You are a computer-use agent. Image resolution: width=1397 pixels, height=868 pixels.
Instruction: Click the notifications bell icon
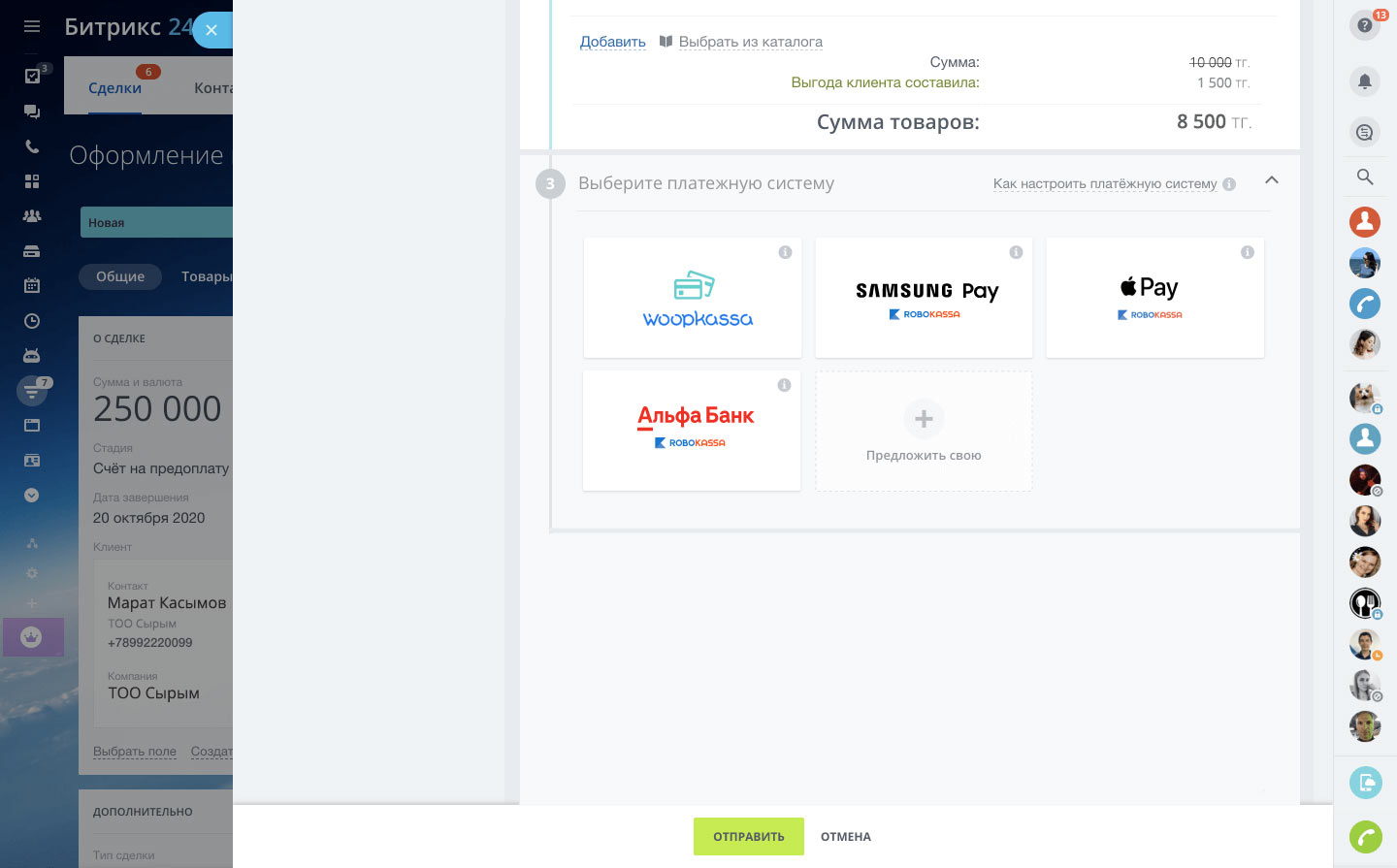[1364, 81]
